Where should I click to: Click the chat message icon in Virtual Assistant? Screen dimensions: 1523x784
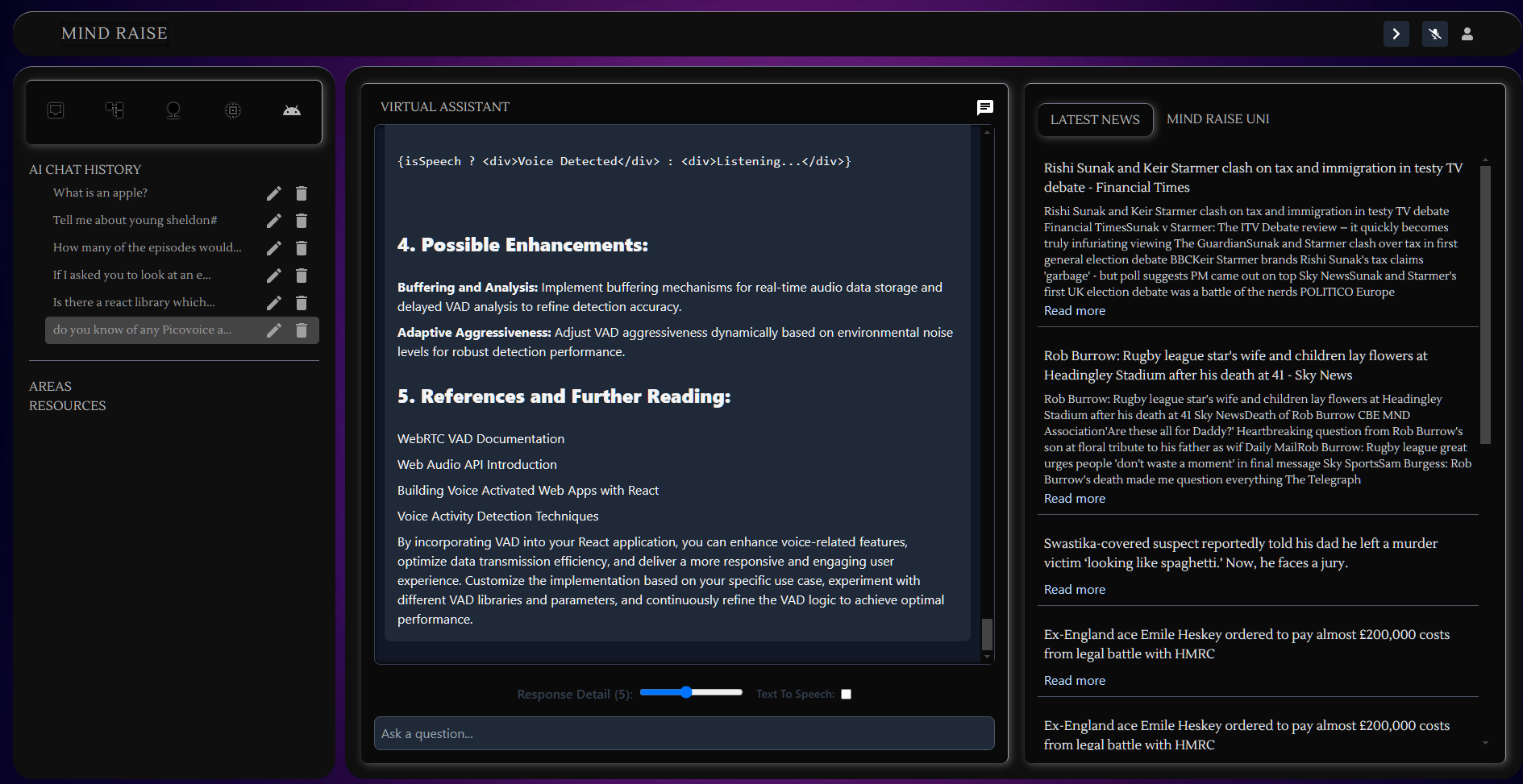click(984, 107)
